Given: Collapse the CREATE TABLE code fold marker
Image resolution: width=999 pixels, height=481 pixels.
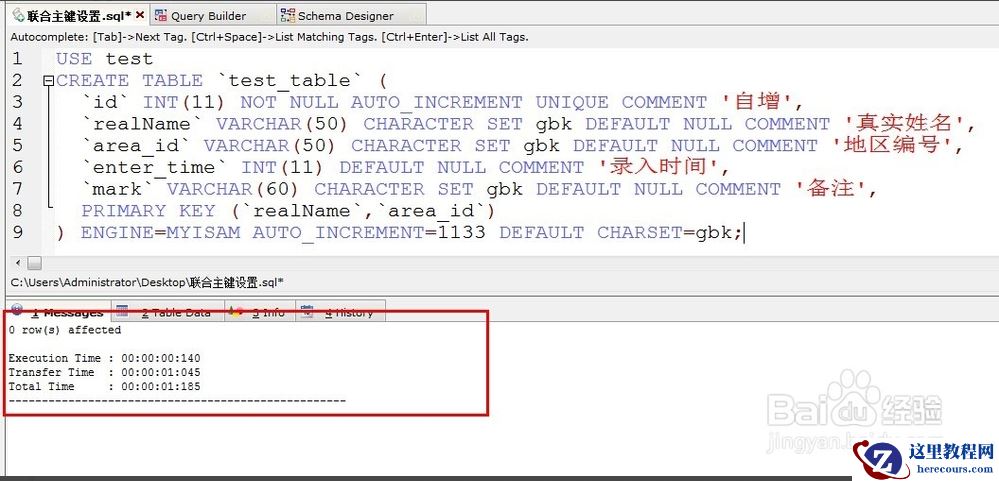Looking at the screenshot, I should 48,81.
